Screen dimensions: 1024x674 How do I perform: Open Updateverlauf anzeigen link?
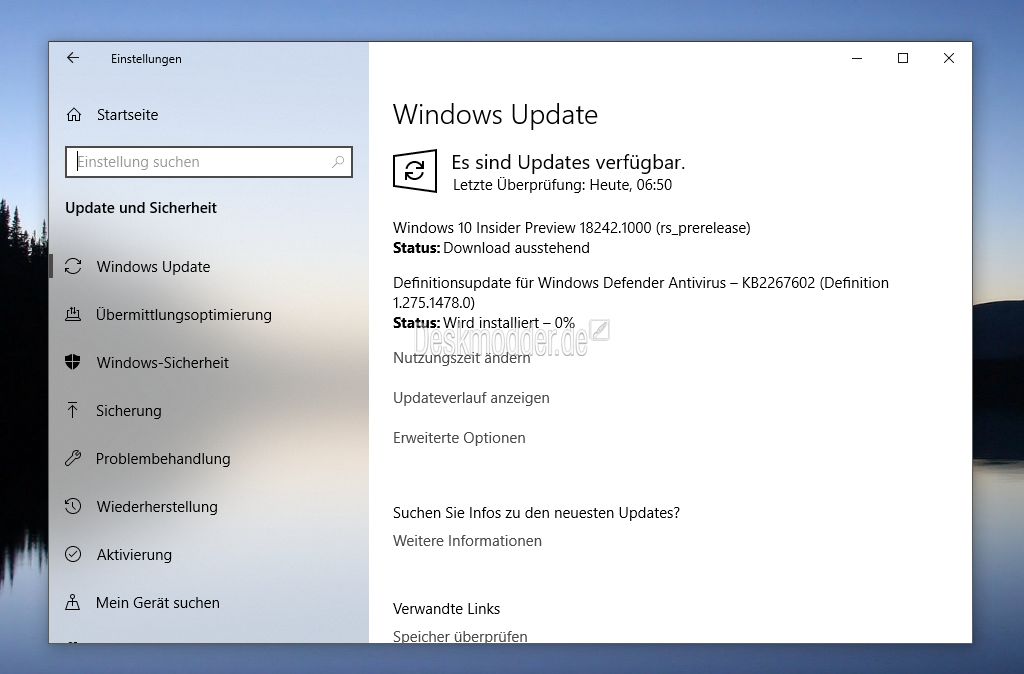click(x=471, y=398)
